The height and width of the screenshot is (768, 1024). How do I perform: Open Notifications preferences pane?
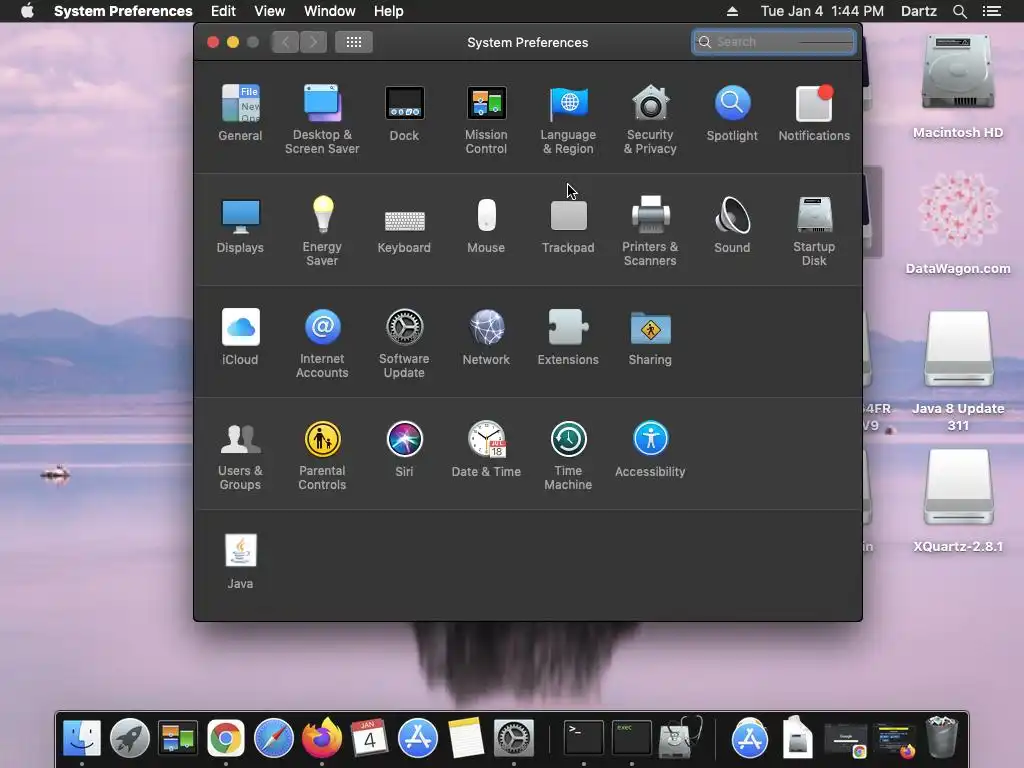(x=814, y=113)
